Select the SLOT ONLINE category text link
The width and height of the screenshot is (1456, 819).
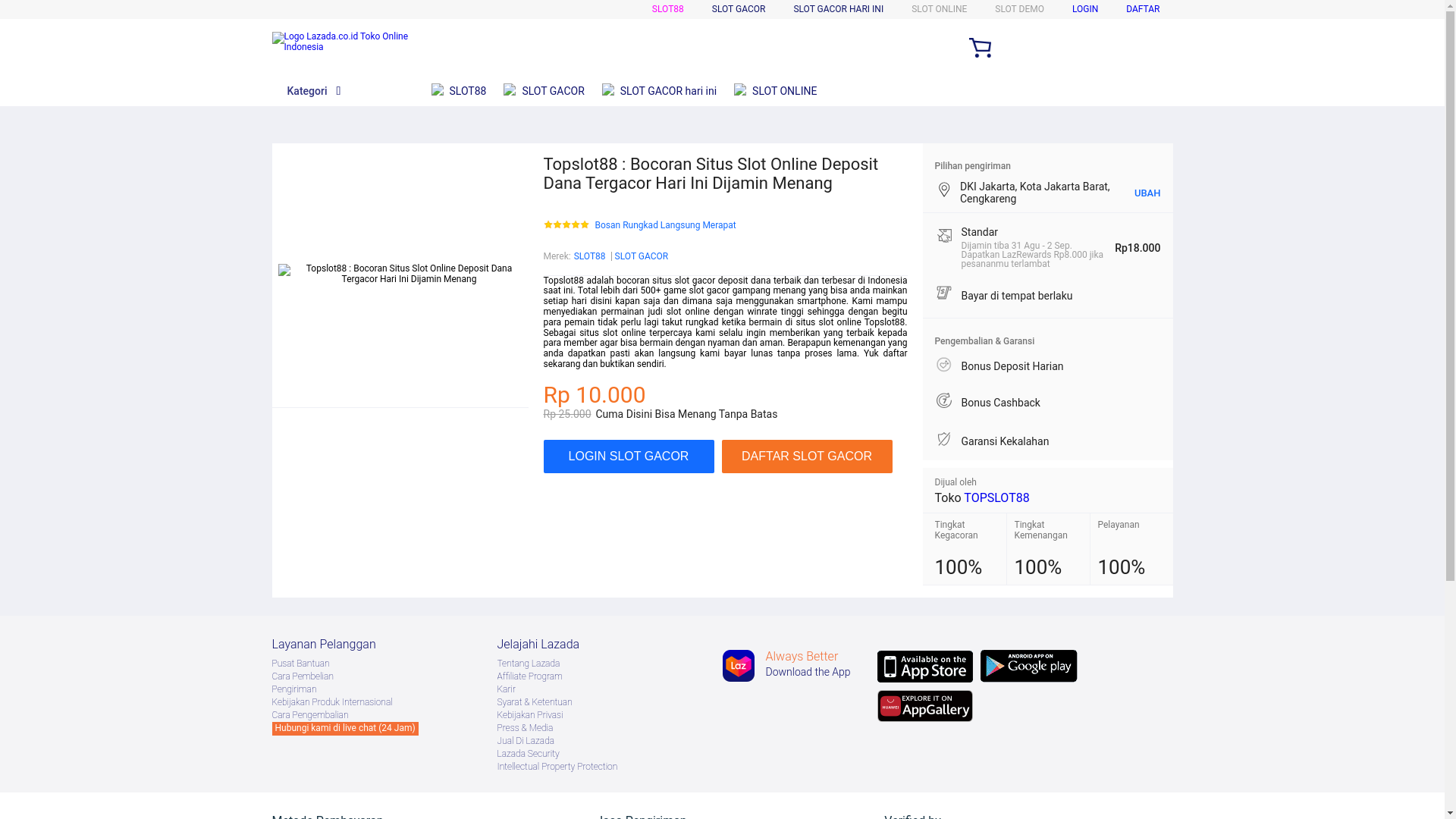pos(784,91)
